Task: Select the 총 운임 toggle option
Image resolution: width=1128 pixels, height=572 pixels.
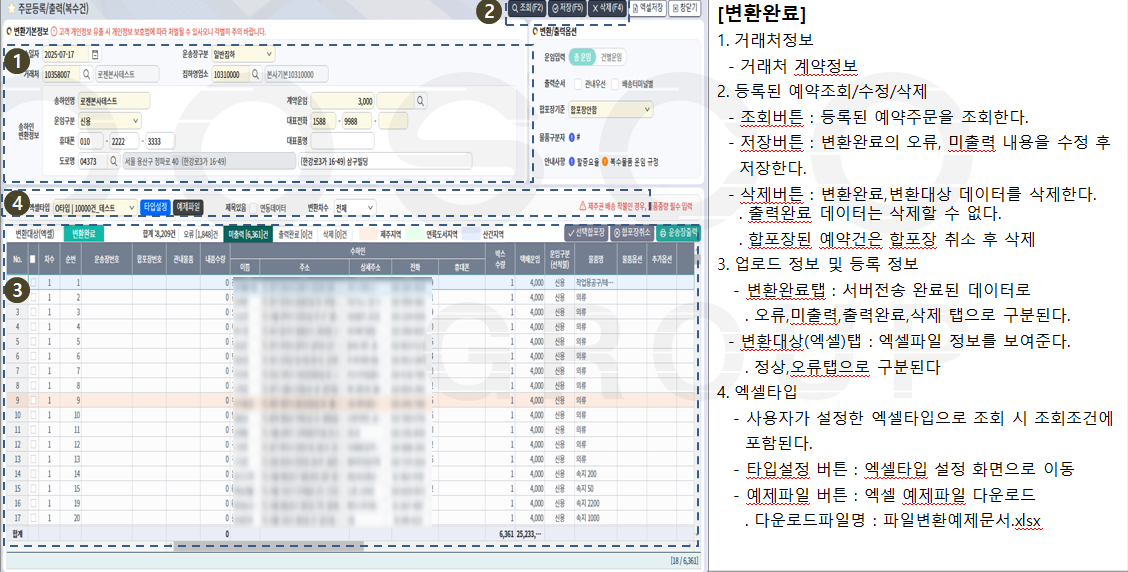Action: point(582,57)
